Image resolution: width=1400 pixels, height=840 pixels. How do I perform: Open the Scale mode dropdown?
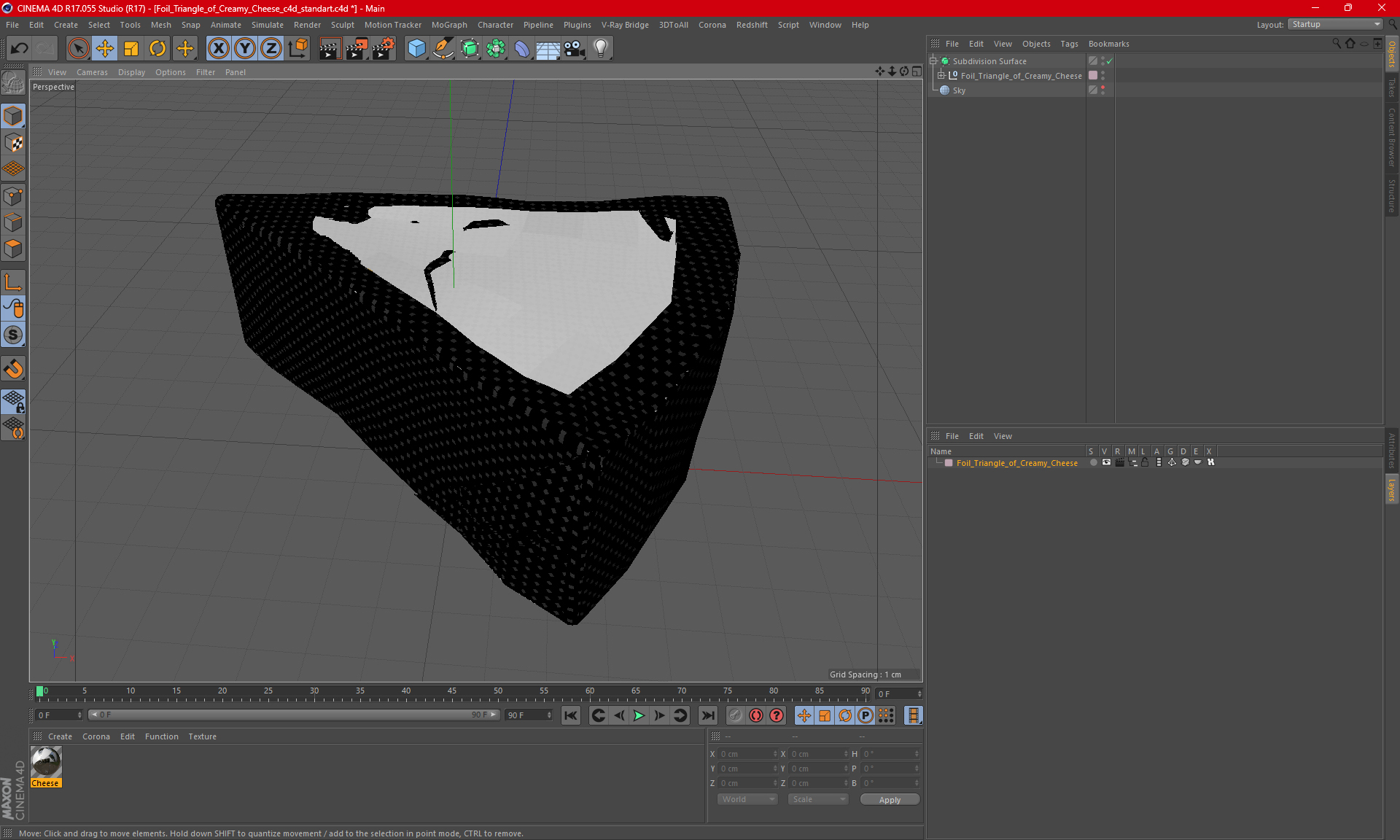[818, 799]
